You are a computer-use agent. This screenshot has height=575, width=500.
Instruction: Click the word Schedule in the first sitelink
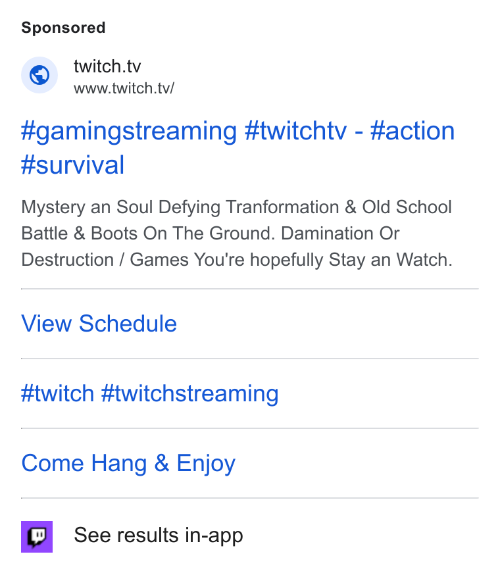click(x=128, y=323)
